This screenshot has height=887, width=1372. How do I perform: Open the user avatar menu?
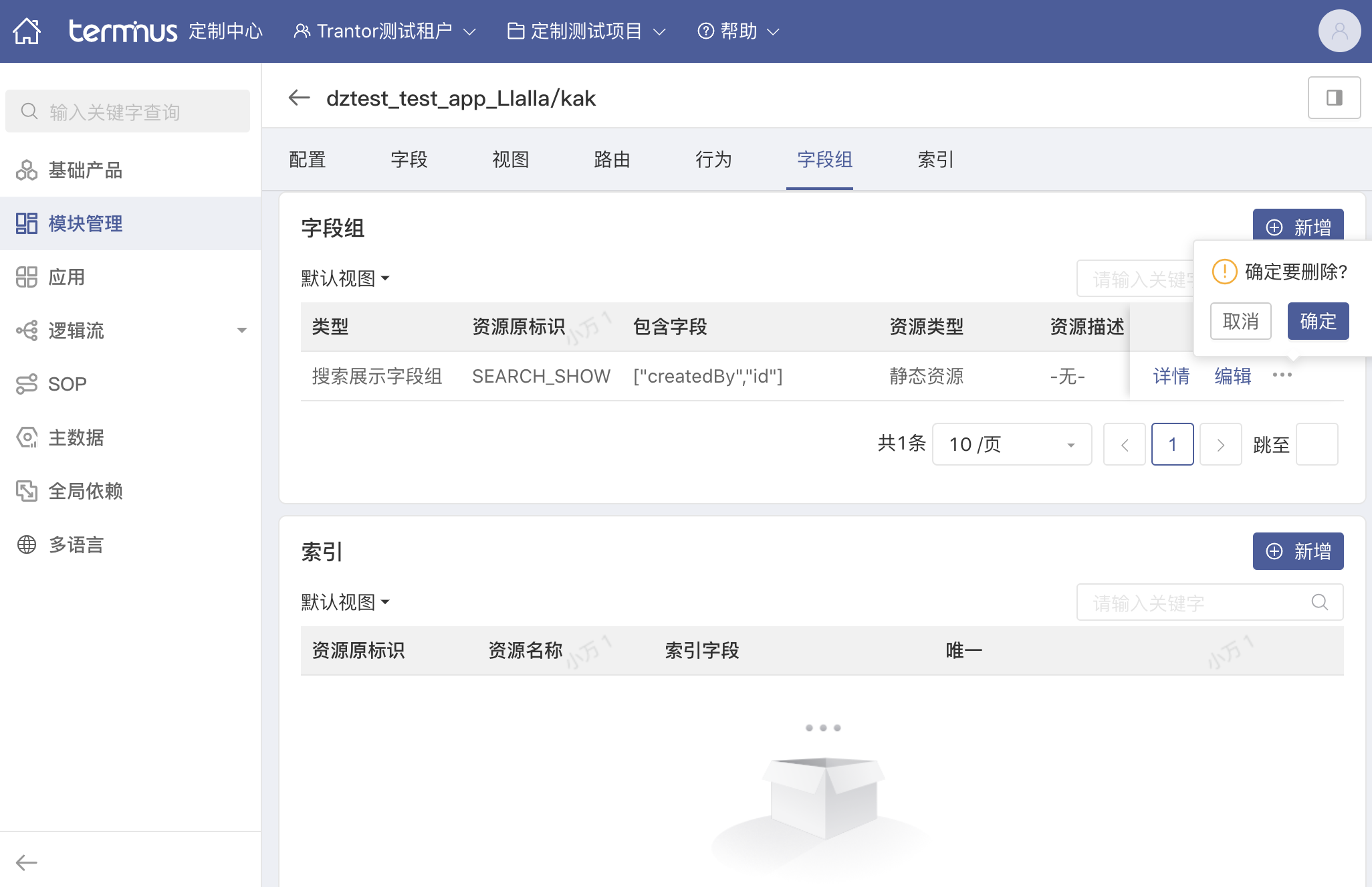1339,31
